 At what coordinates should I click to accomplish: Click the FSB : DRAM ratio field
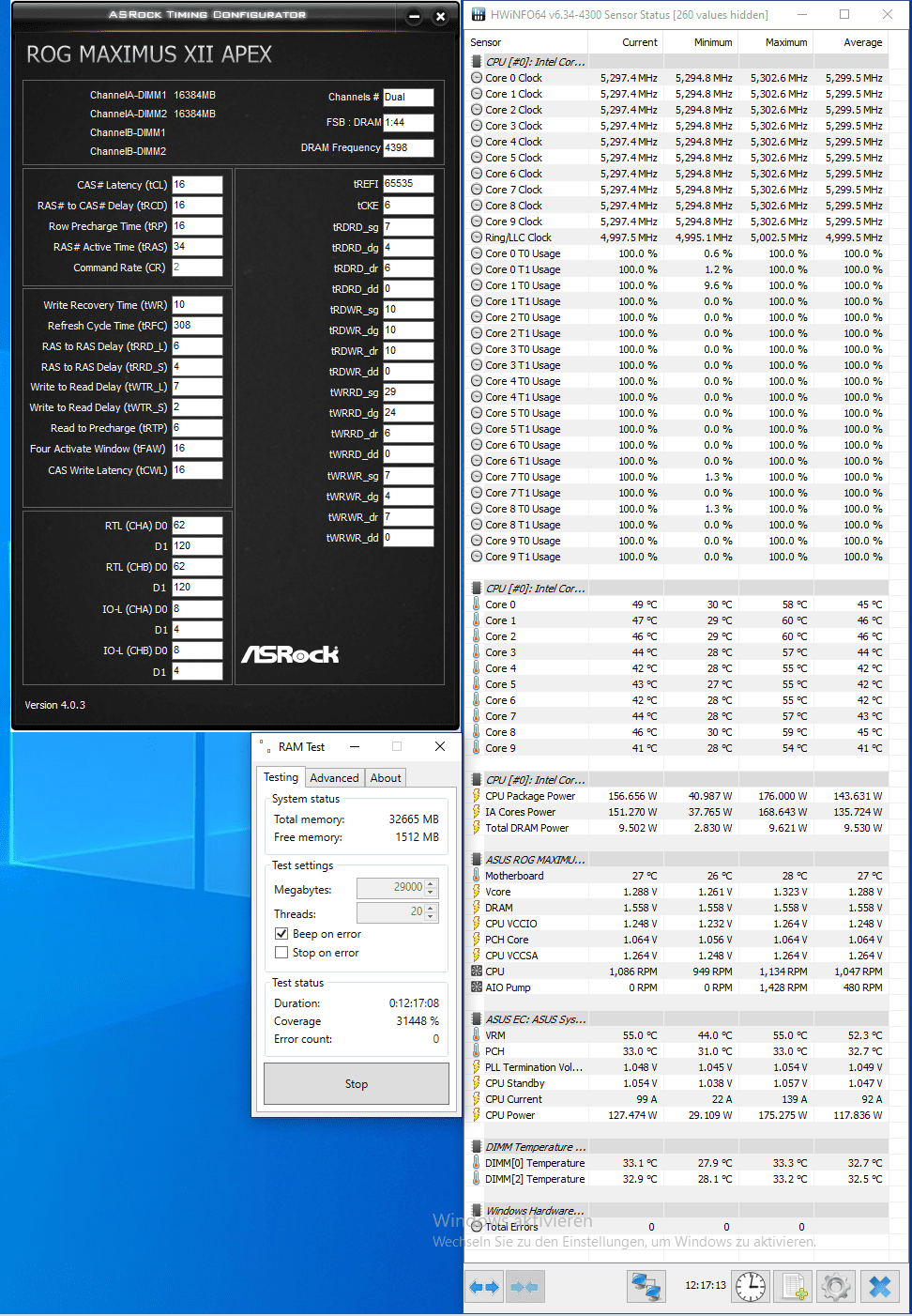[408, 122]
